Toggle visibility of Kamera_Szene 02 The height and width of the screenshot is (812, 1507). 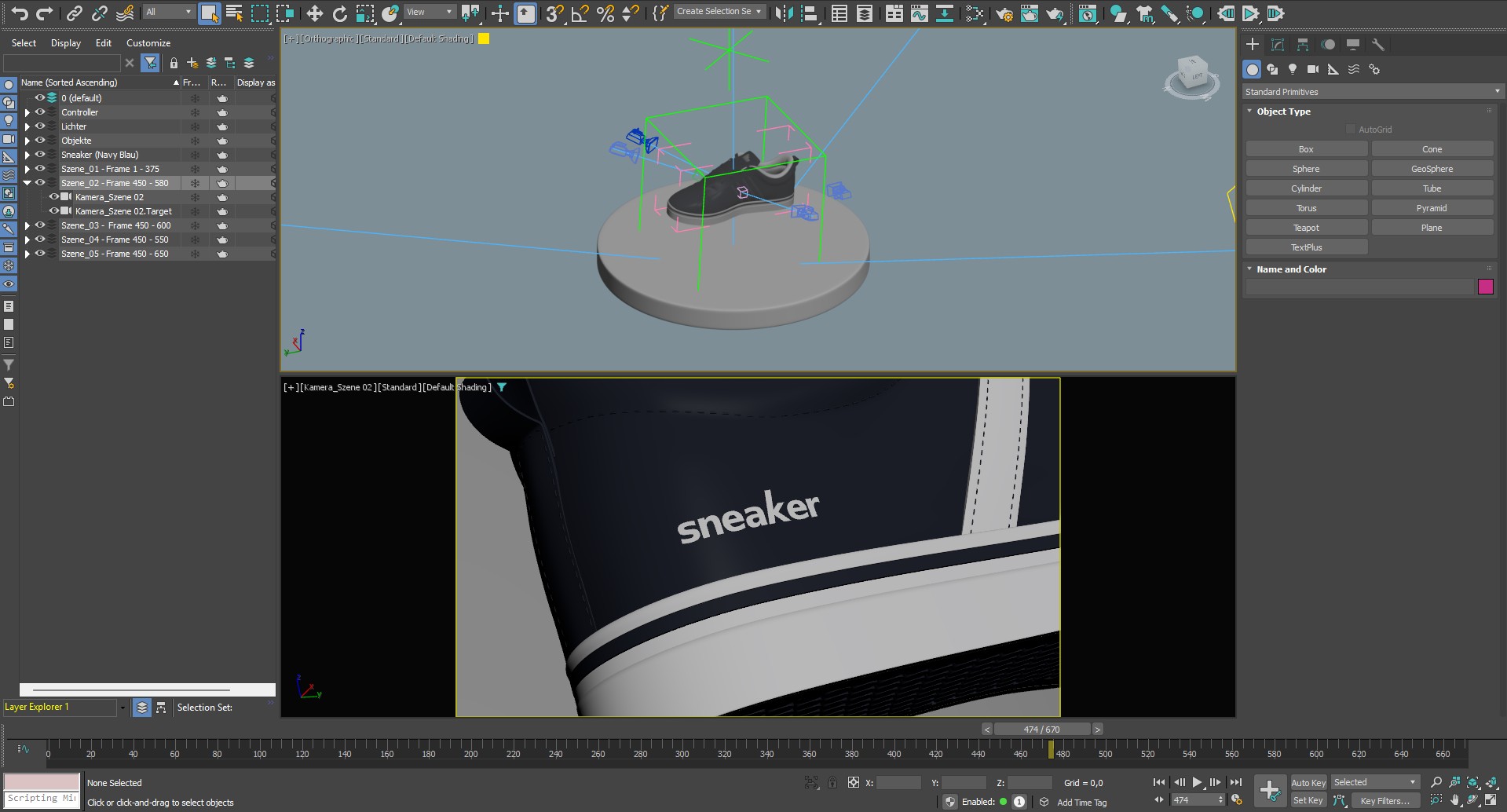click(54, 197)
